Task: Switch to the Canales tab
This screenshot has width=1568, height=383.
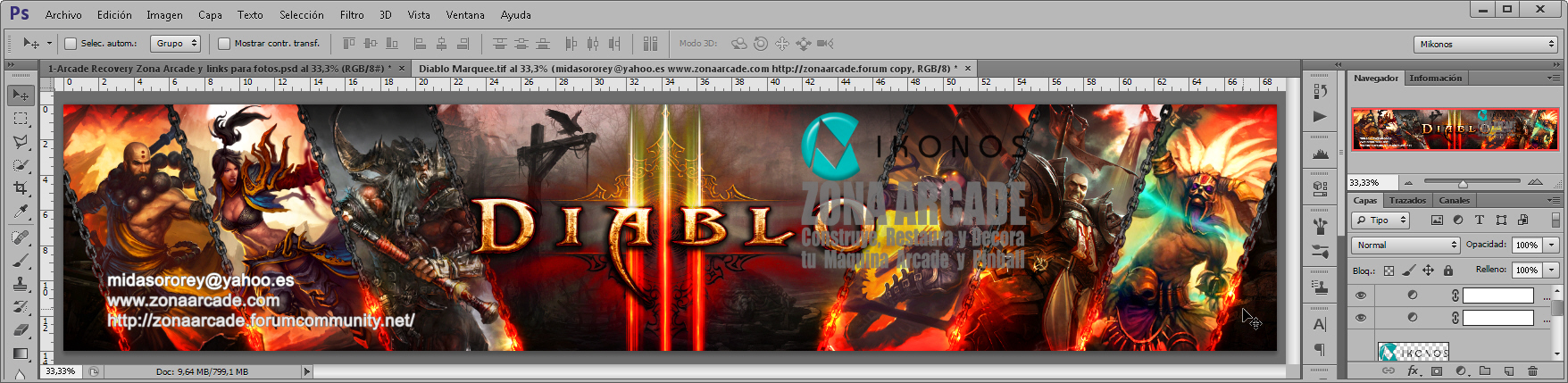Action: 1454,200
